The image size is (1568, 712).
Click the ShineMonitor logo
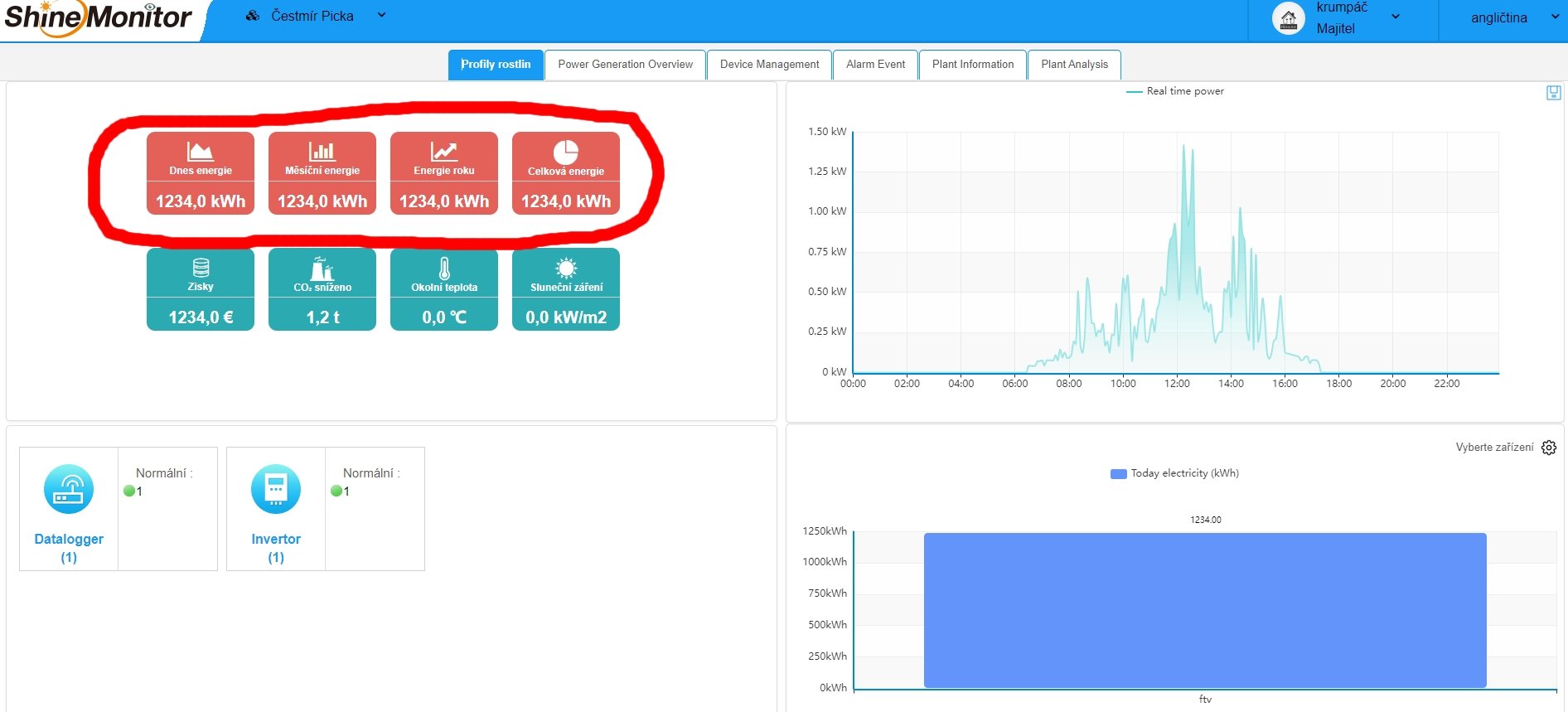(x=98, y=18)
